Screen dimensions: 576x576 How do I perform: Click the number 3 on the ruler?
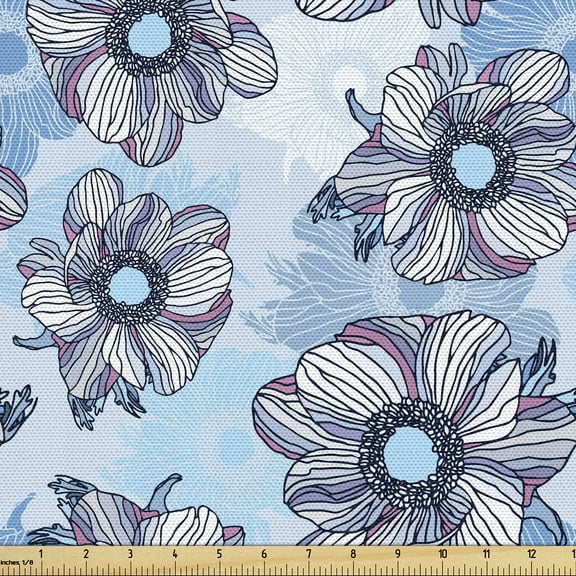click(x=130, y=554)
